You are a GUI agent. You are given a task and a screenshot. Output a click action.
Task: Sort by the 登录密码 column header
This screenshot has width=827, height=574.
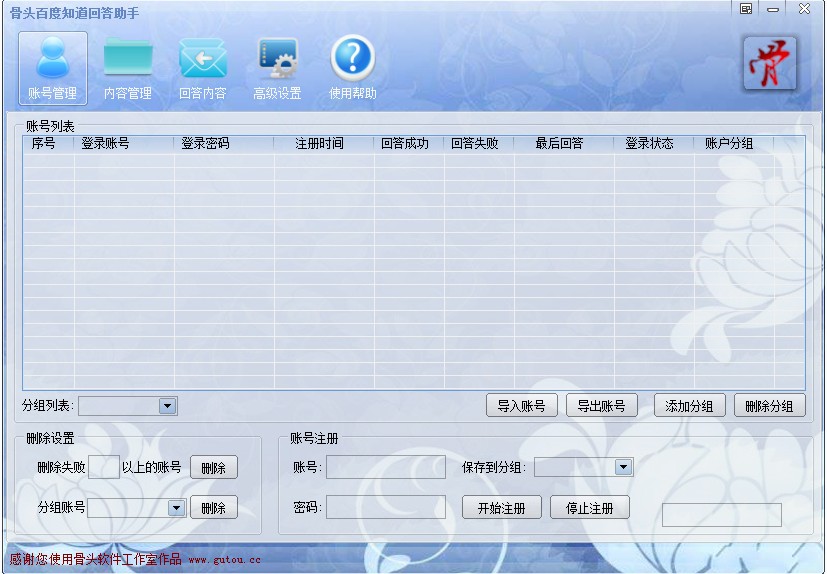point(224,144)
